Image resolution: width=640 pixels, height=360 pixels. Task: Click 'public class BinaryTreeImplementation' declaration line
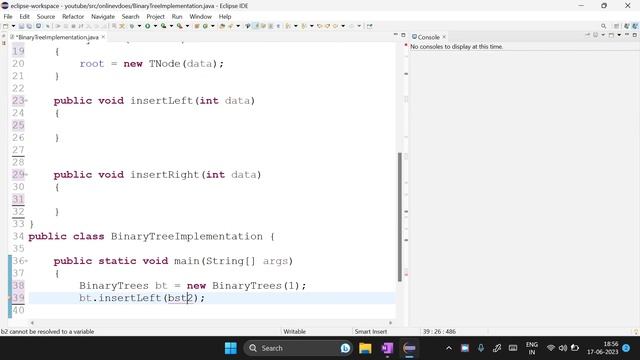pyautogui.click(x=151, y=236)
